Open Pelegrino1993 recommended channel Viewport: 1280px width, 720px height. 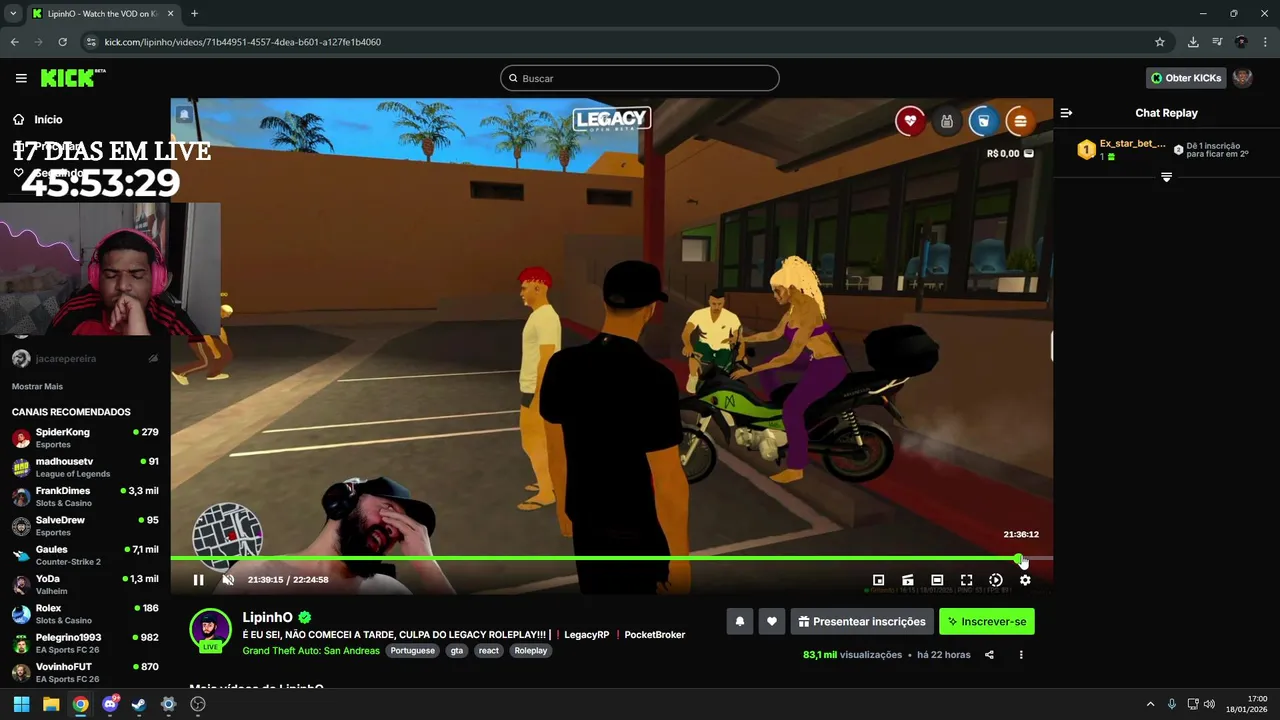pos(85,643)
